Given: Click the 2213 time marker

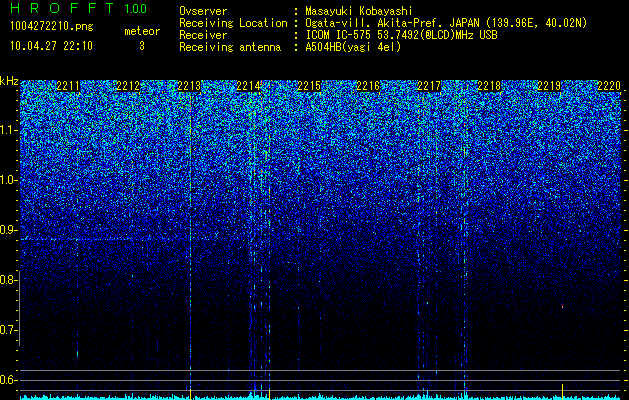Looking at the screenshot, I should tap(189, 86).
